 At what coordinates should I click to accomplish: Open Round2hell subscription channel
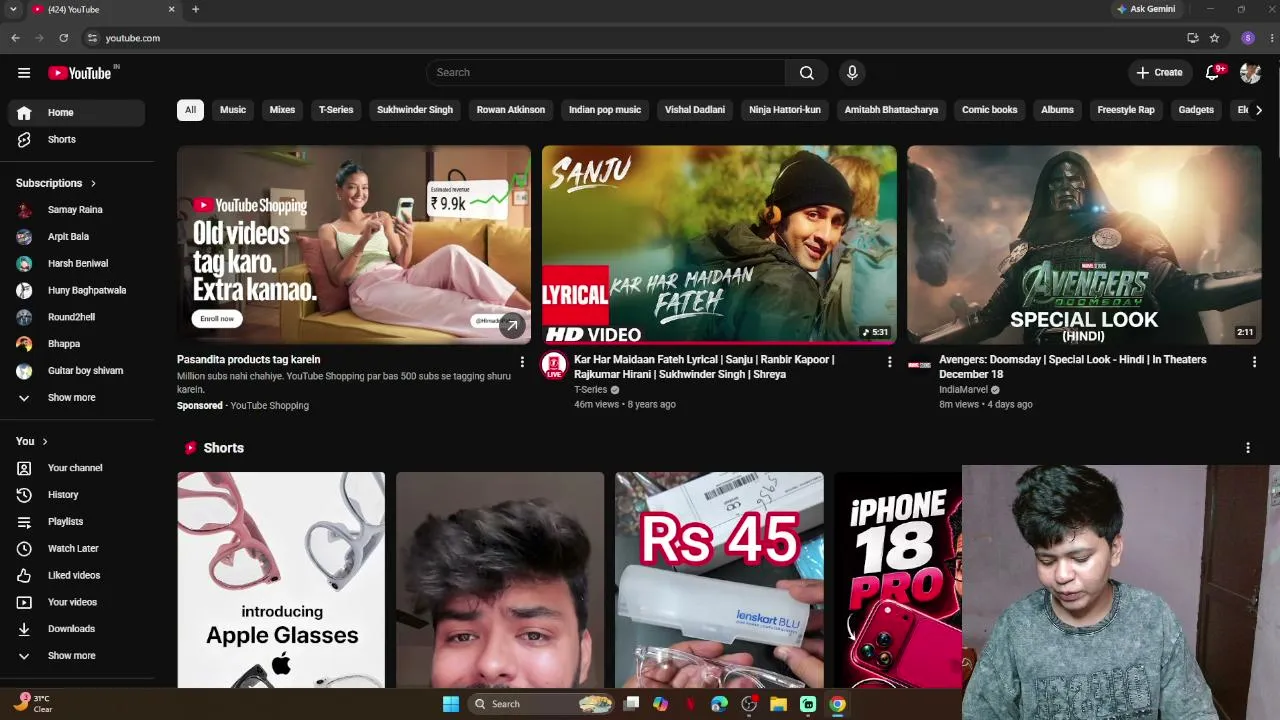point(76,317)
